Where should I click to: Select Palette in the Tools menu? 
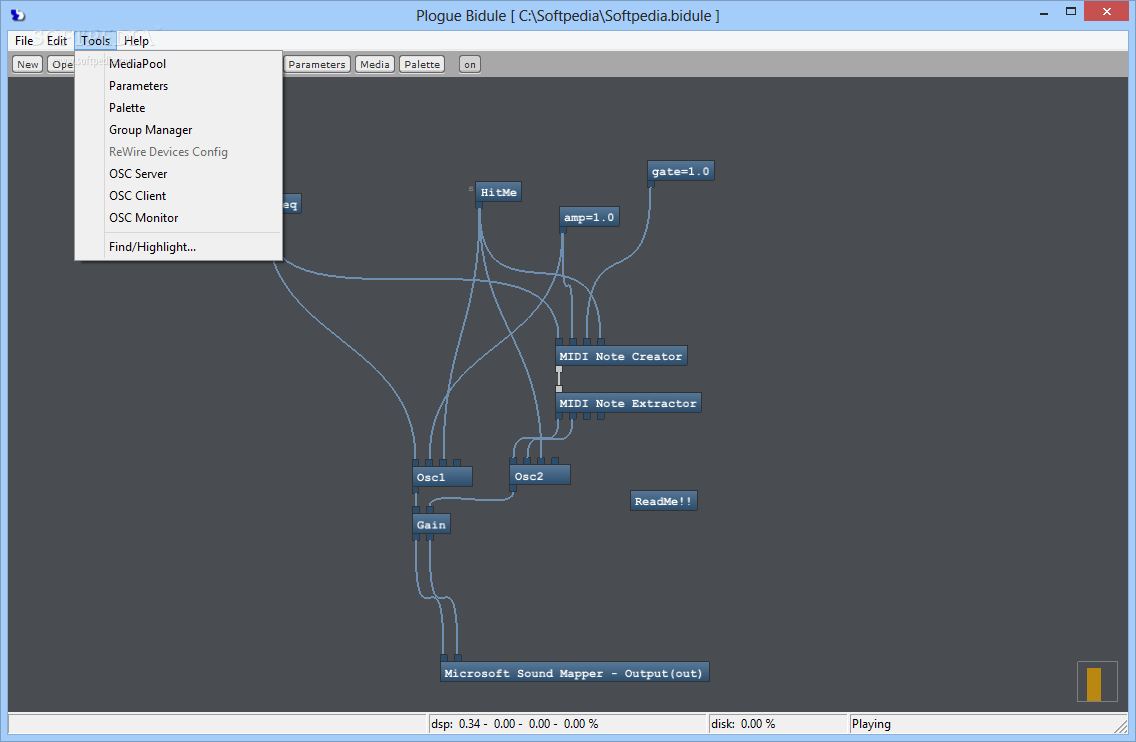pyautogui.click(x=178, y=108)
